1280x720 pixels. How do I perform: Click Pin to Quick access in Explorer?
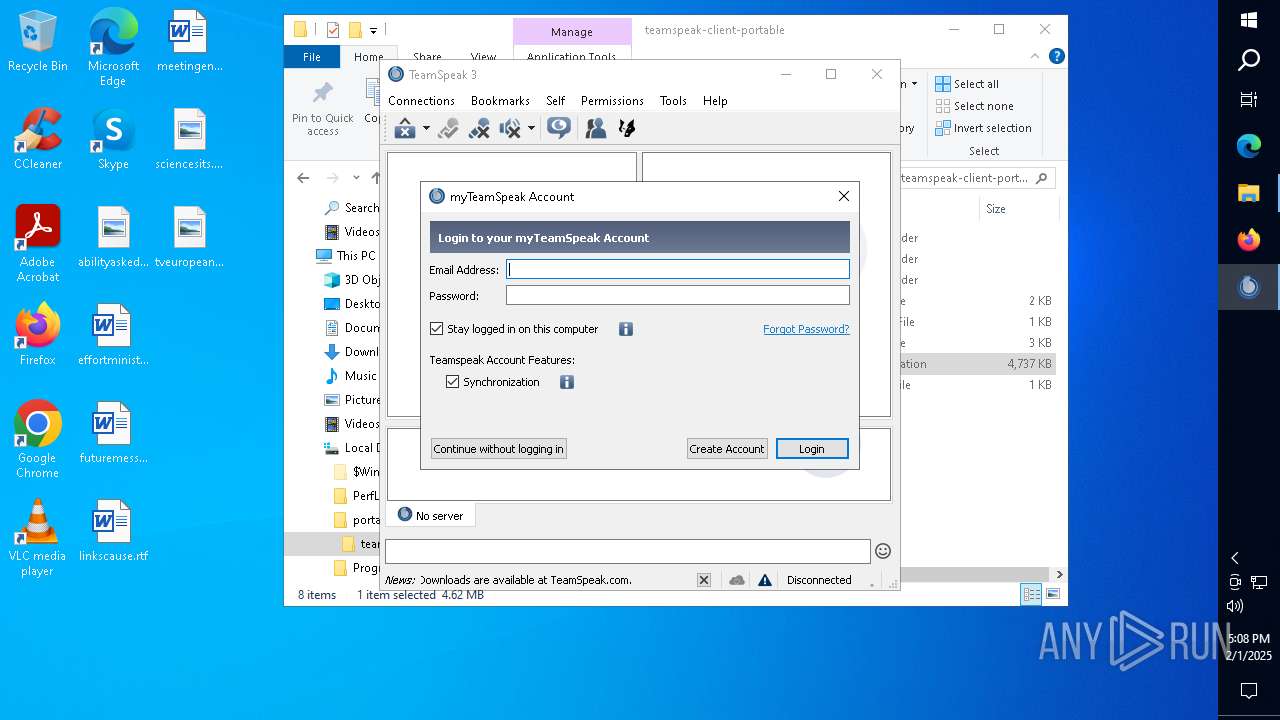click(x=322, y=109)
